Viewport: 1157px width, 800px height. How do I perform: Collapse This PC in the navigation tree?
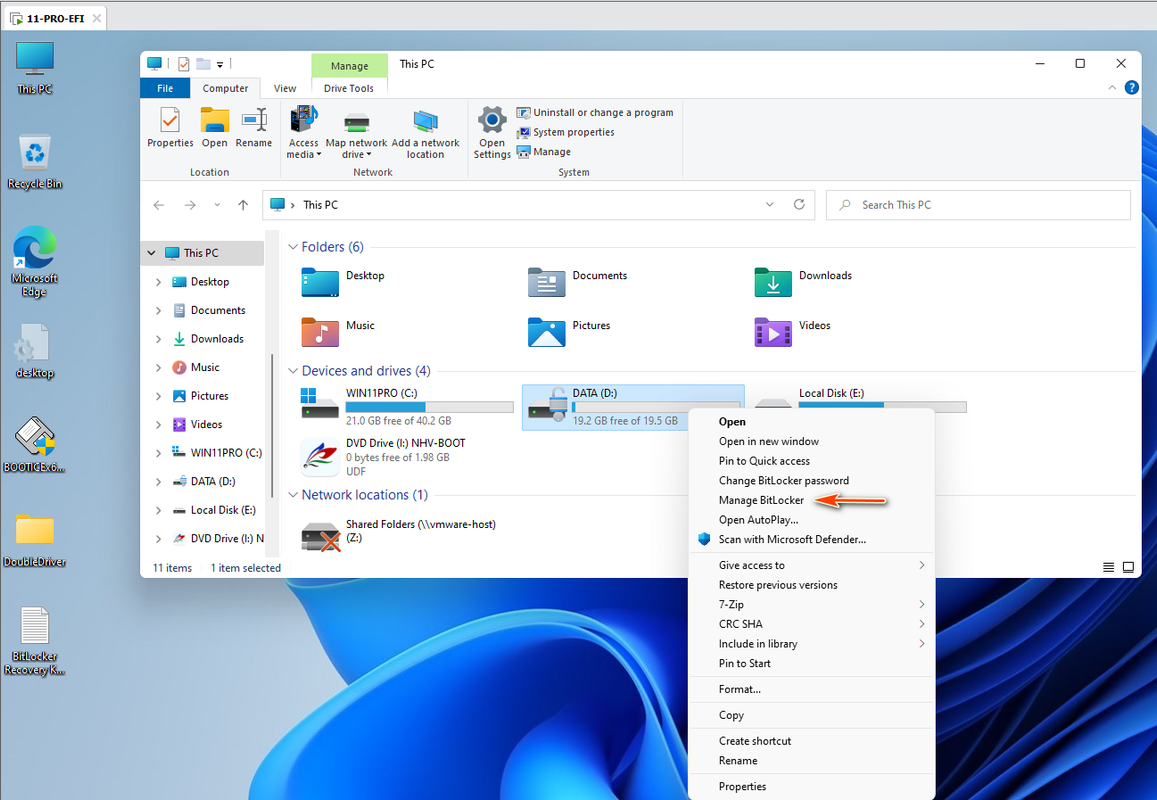pos(151,252)
